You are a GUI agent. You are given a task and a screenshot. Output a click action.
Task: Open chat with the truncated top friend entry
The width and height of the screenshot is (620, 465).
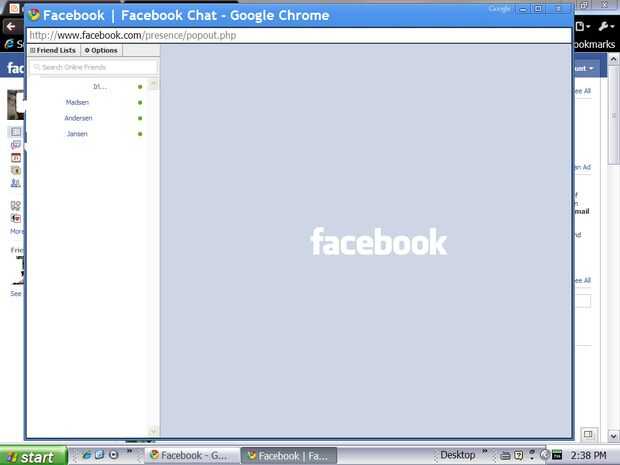pos(100,87)
